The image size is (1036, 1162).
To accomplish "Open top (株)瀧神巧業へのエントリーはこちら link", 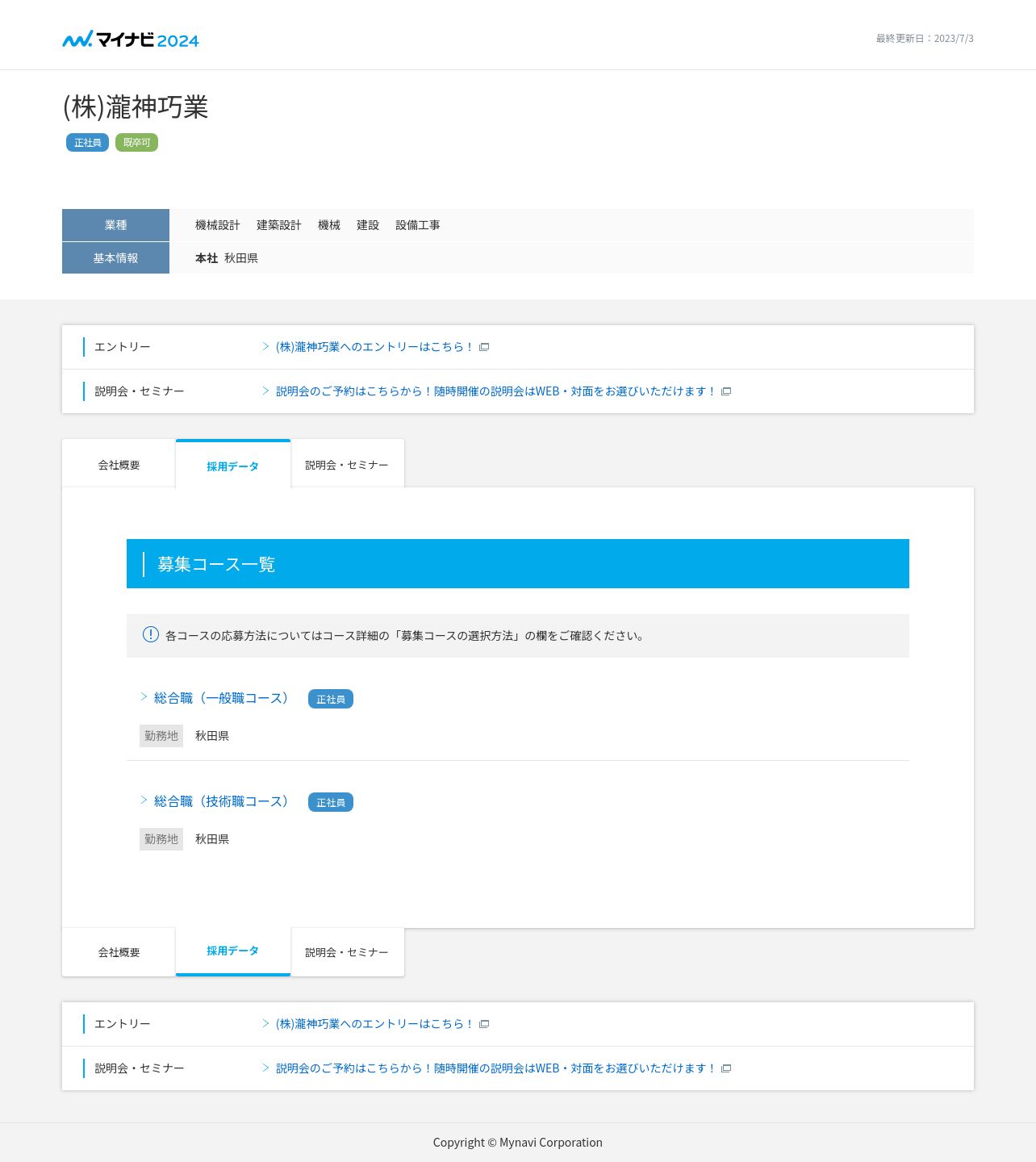I will coord(374,347).
